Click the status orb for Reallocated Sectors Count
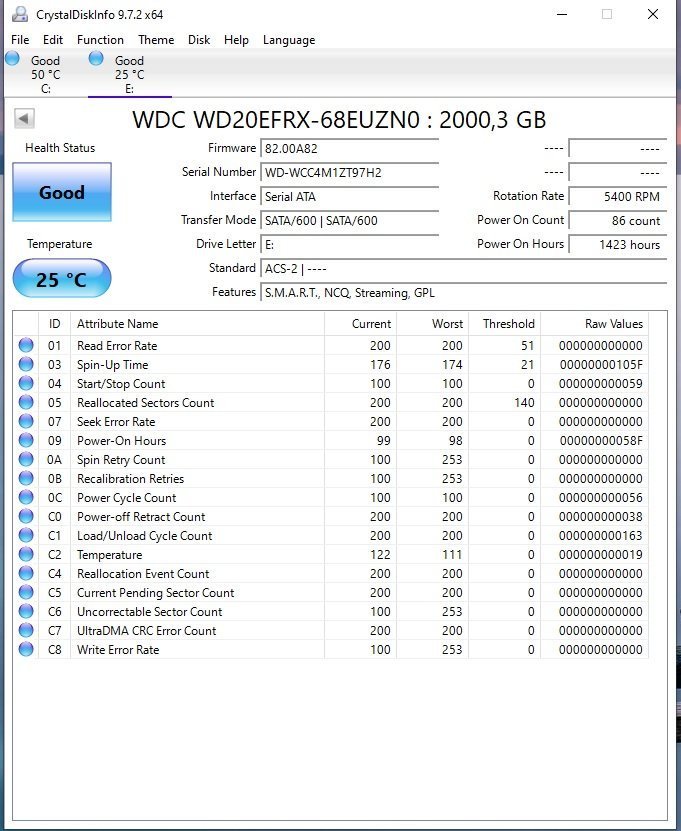681x831 pixels. (x=25, y=403)
